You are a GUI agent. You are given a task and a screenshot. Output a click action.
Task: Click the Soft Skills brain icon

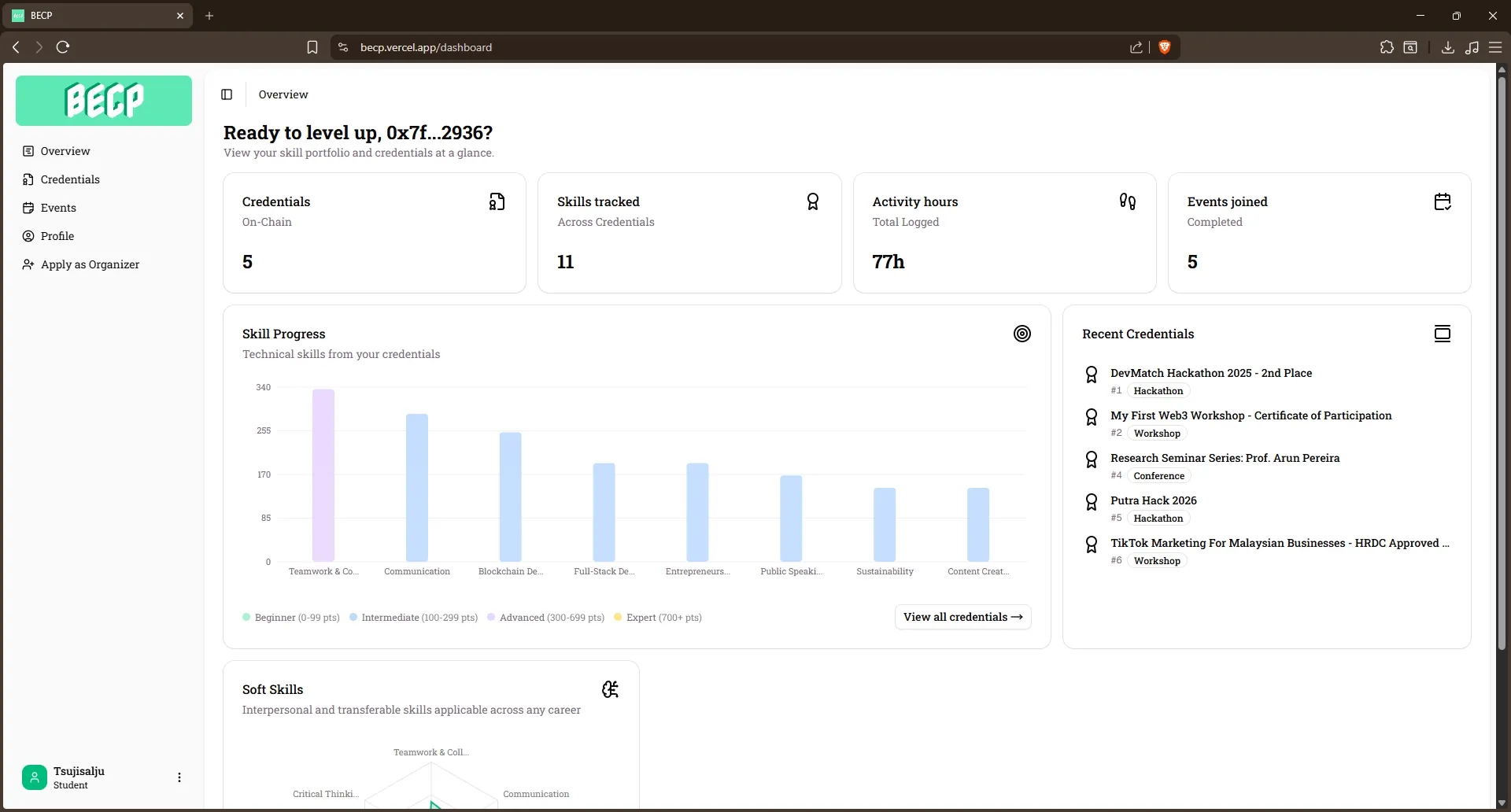click(610, 689)
